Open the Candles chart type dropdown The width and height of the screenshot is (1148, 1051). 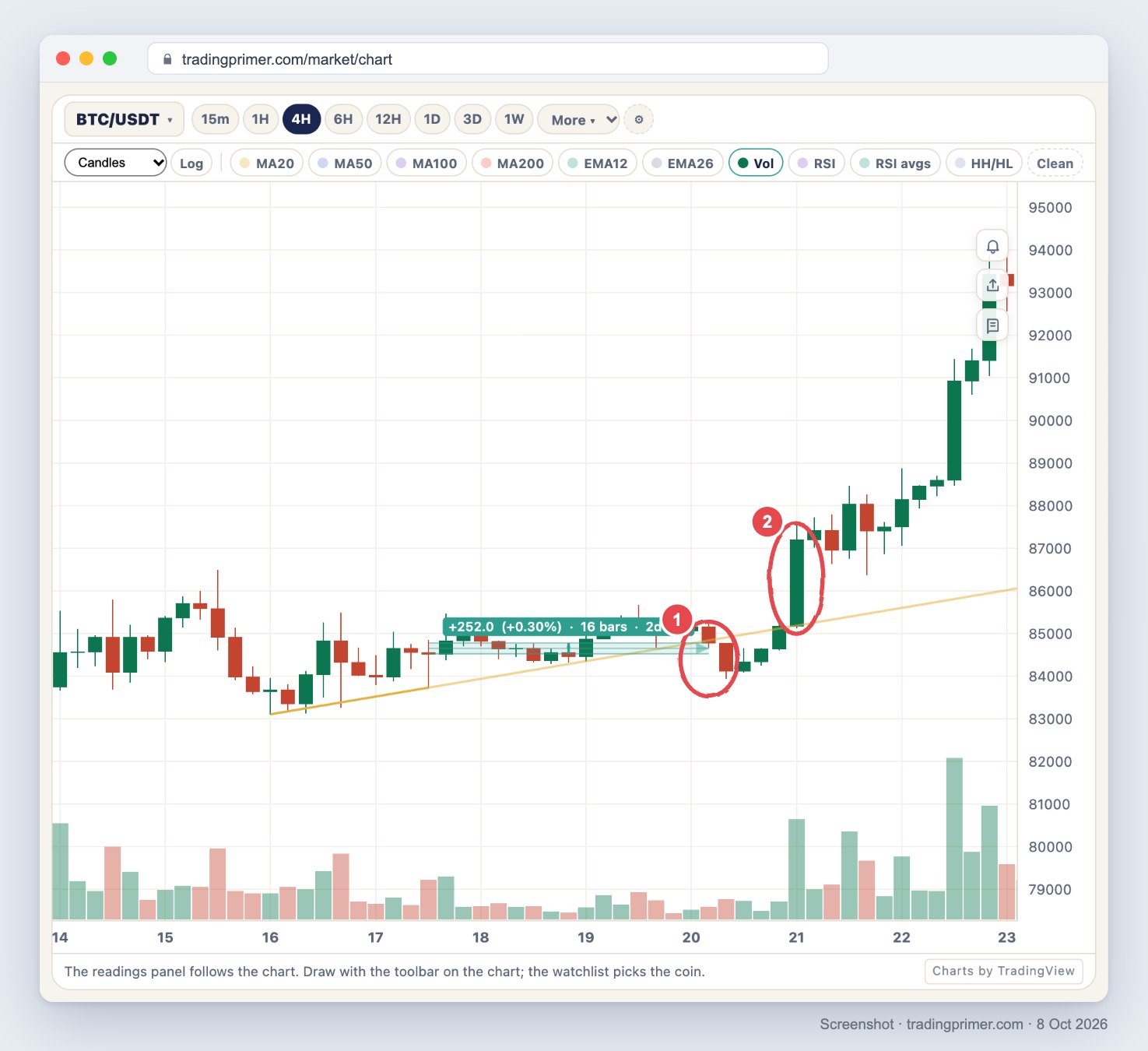(115, 163)
